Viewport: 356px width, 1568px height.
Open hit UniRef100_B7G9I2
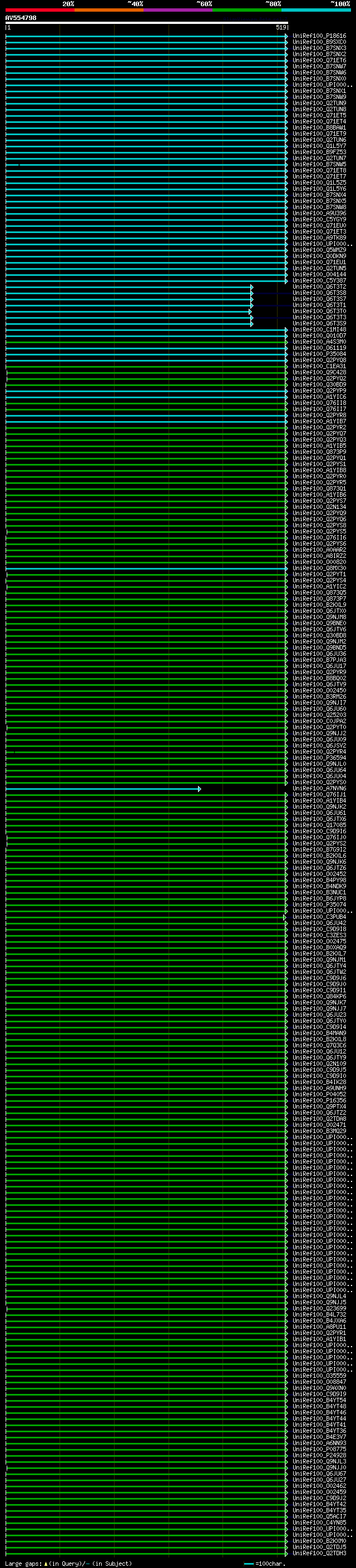click(x=319, y=850)
